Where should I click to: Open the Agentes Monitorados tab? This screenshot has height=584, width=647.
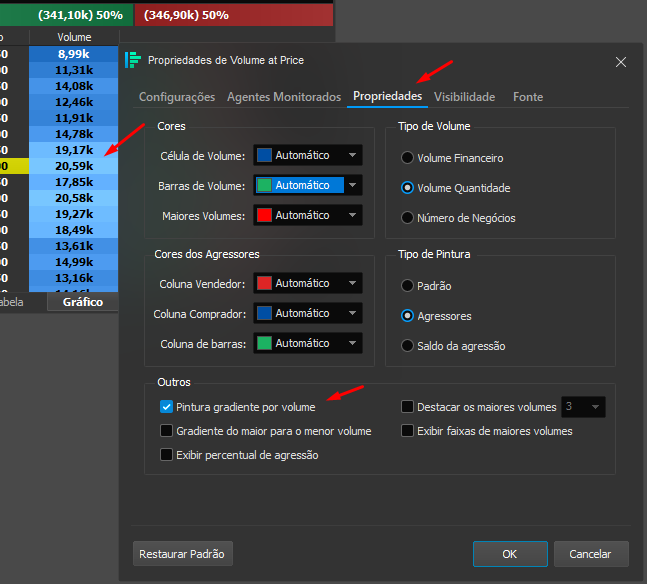tap(284, 97)
